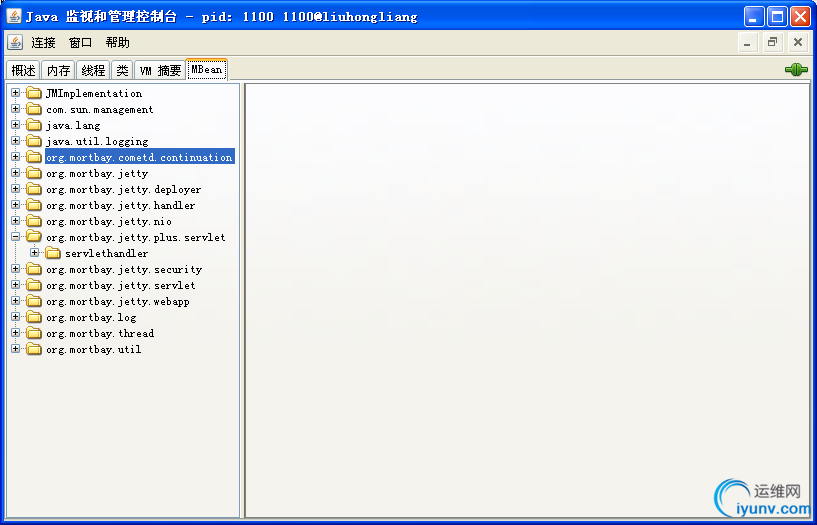
Task: Click the org.mortbay.jetty.servlet folder icon
Action: click(x=34, y=285)
